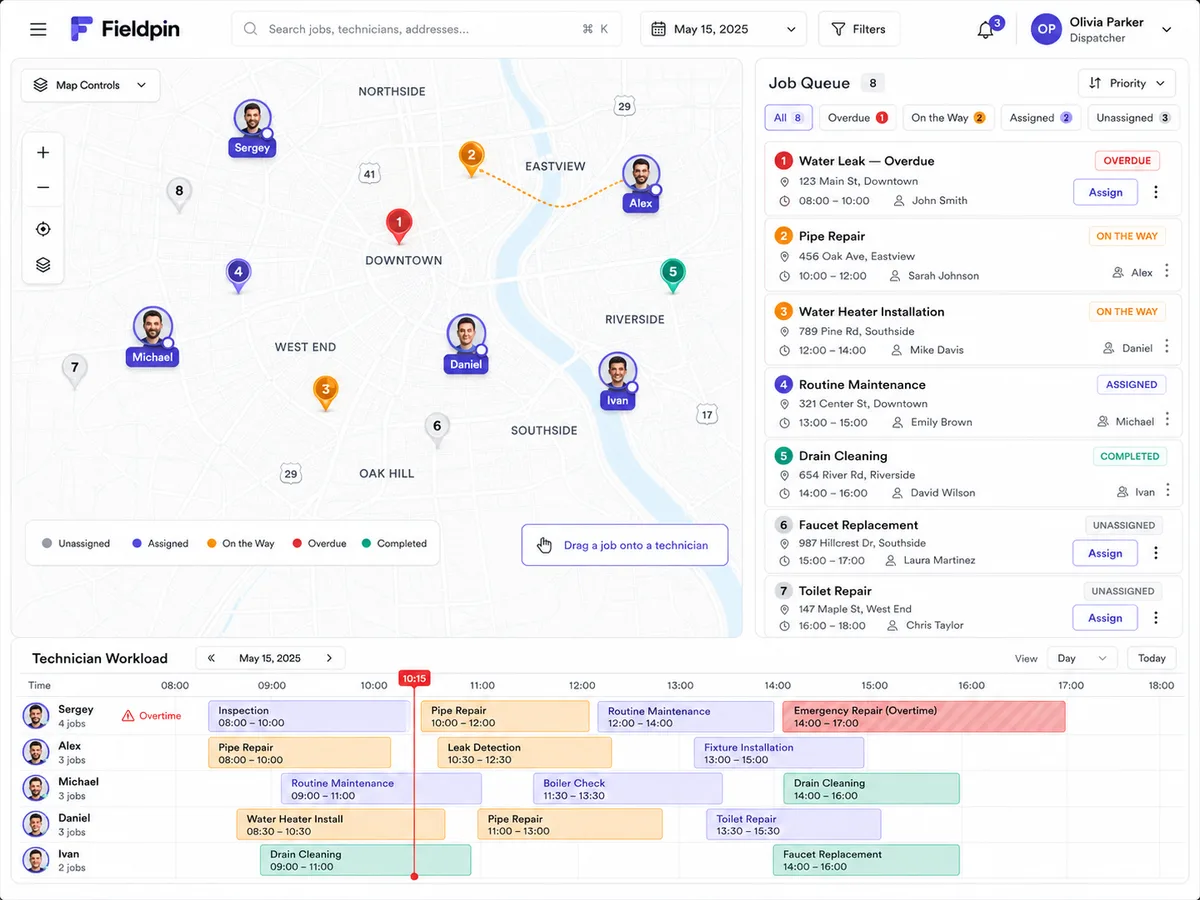Select gray map pin 7
1200x900 pixels.
pos(74,371)
